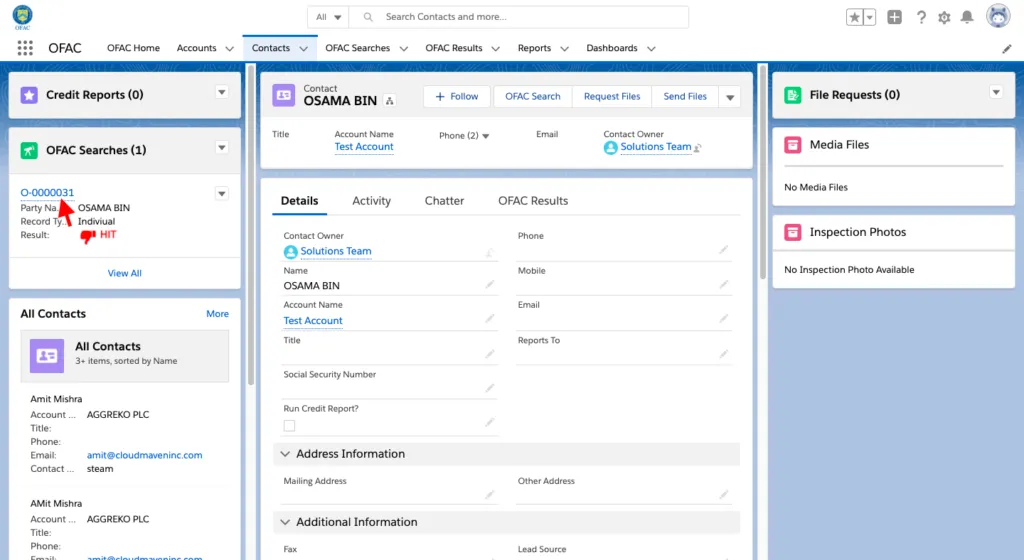The width and height of the screenshot is (1024, 560).
Task: Open the Credit Reports panel dropdown
Action: pos(221,93)
